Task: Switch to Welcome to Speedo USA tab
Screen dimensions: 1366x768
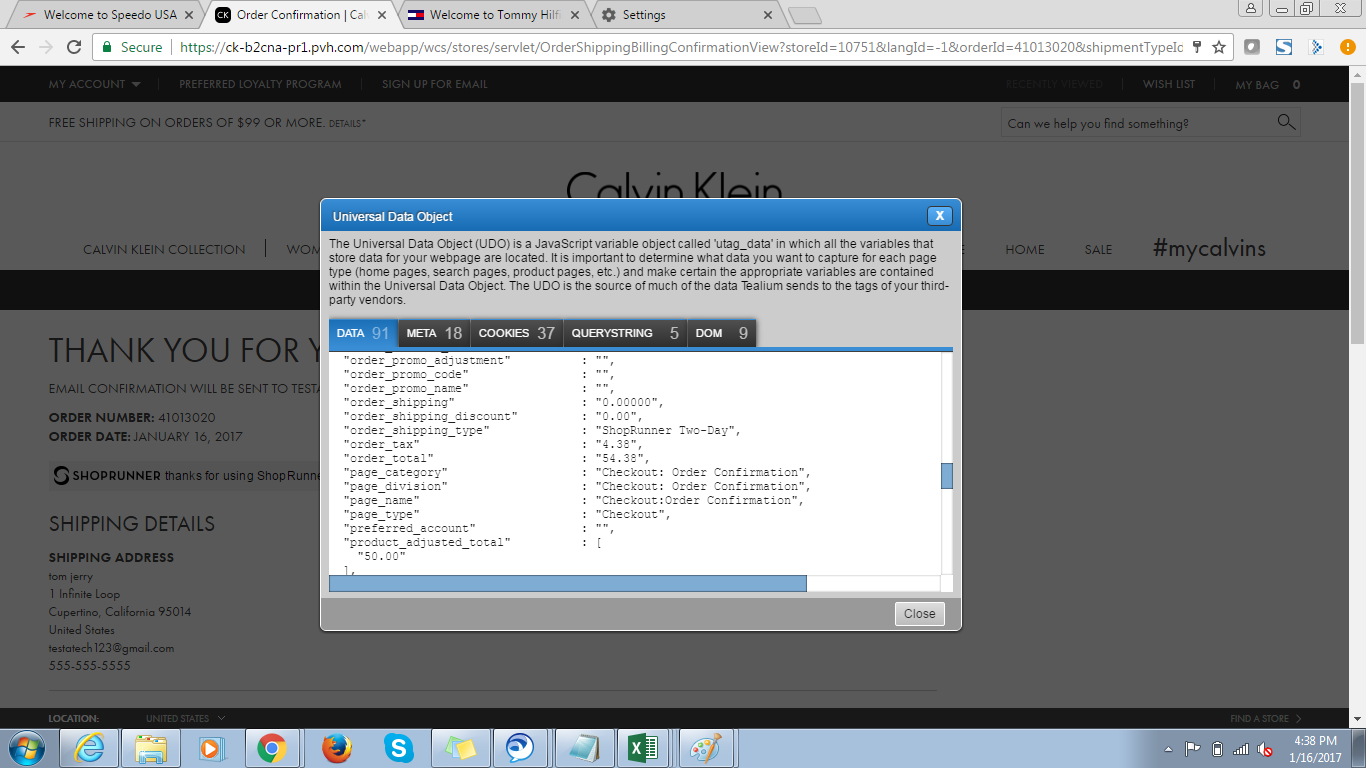Action: [110, 15]
